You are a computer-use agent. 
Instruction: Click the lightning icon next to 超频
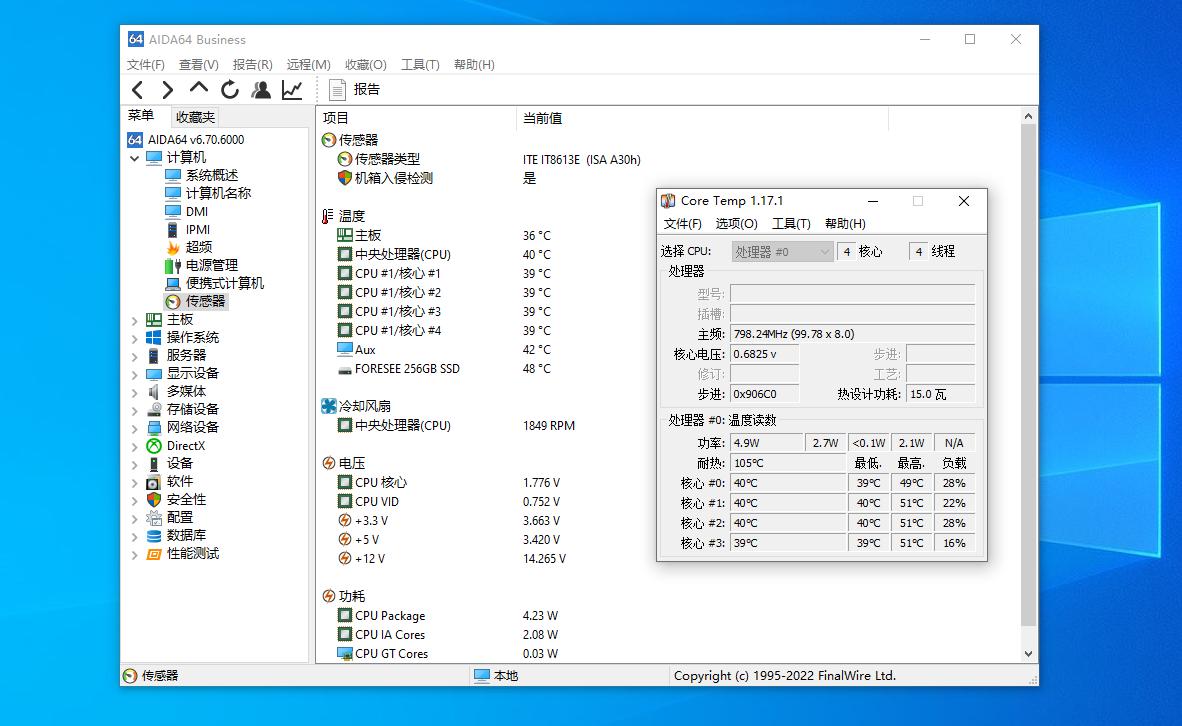(x=172, y=247)
